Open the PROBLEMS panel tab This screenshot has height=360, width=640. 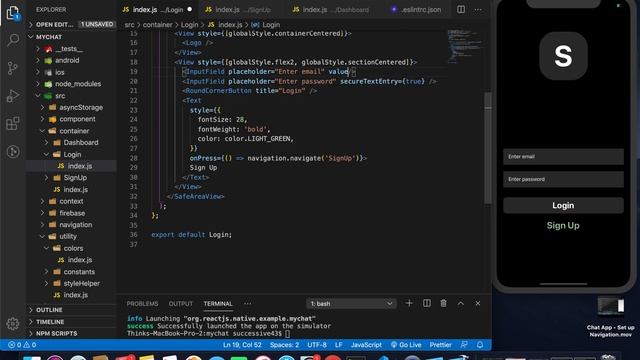click(x=142, y=304)
